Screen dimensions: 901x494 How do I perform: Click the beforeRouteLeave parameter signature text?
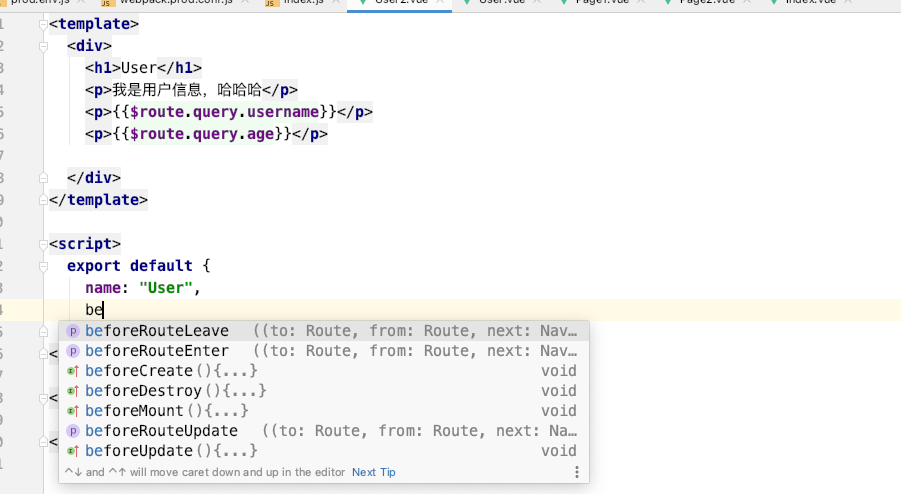click(415, 331)
